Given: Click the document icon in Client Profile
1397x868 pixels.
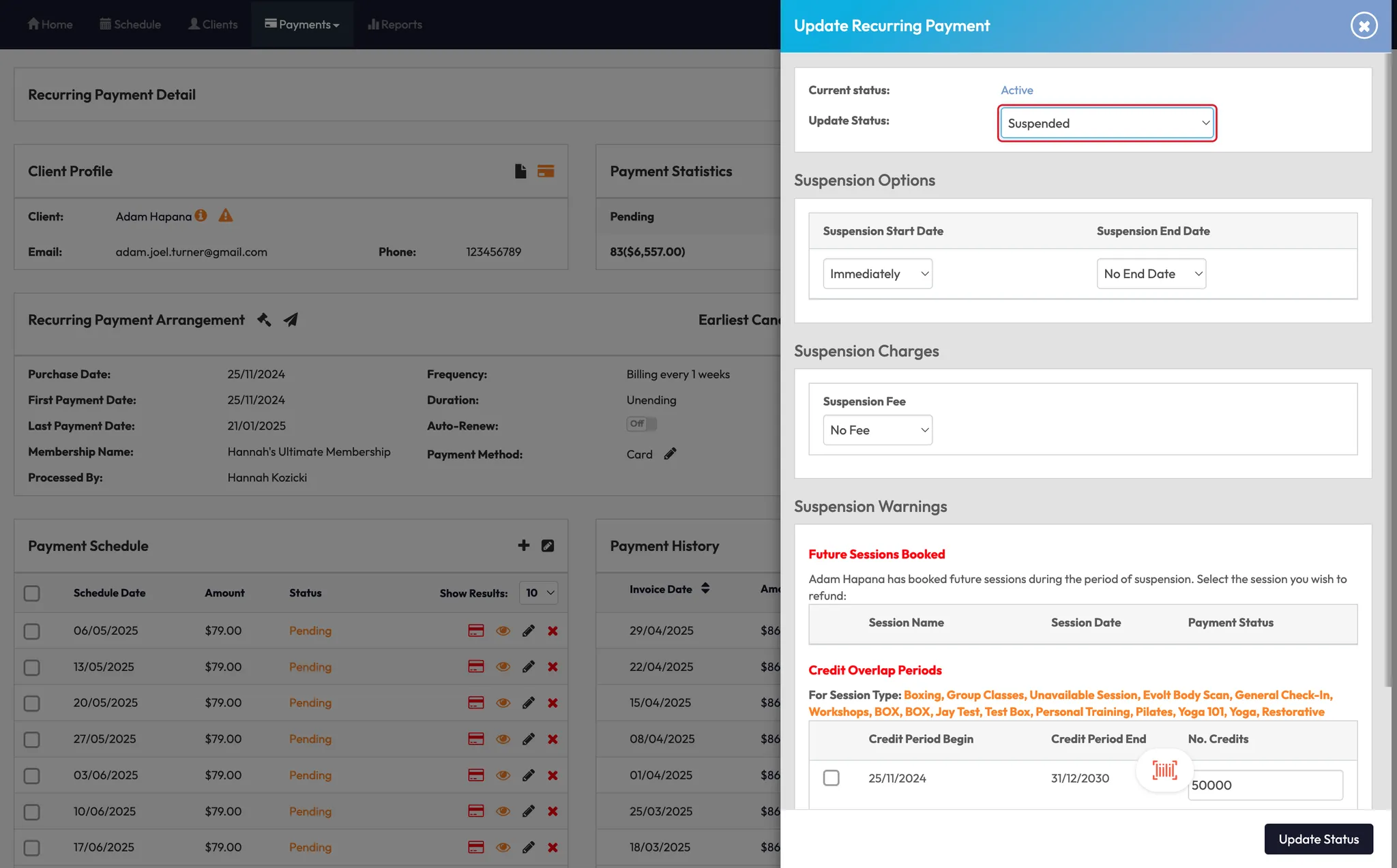Looking at the screenshot, I should coord(520,171).
